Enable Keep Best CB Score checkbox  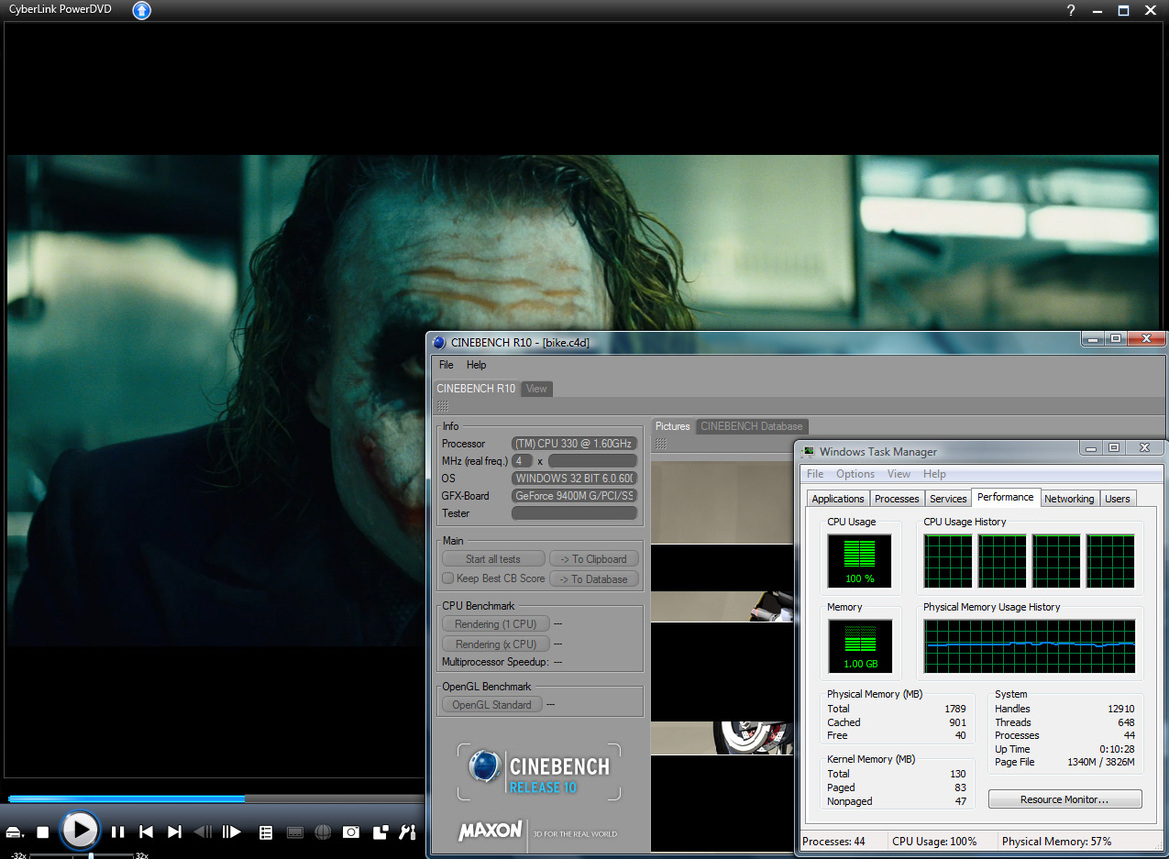pos(448,579)
